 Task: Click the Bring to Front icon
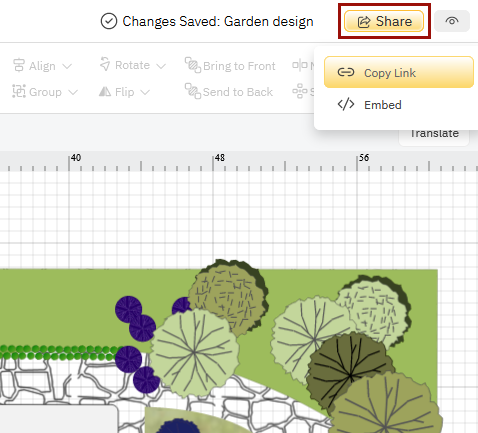coord(193,65)
